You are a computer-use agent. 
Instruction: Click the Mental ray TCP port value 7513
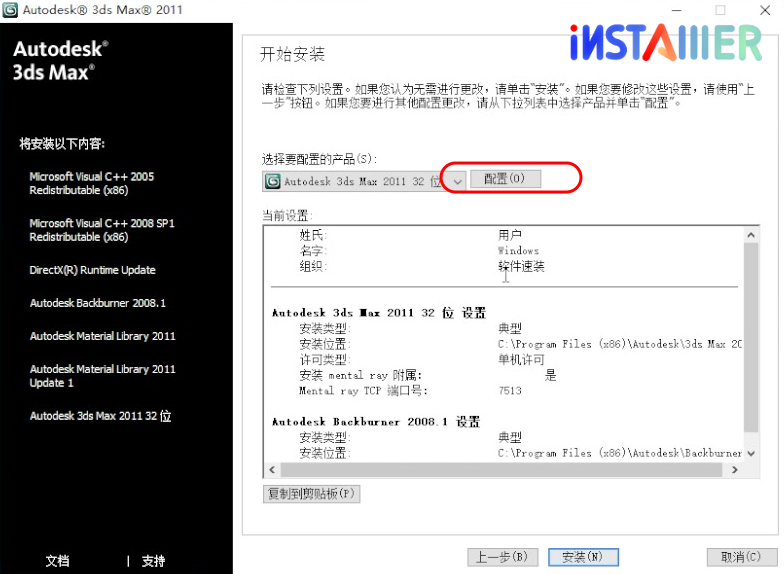coord(510,390)
